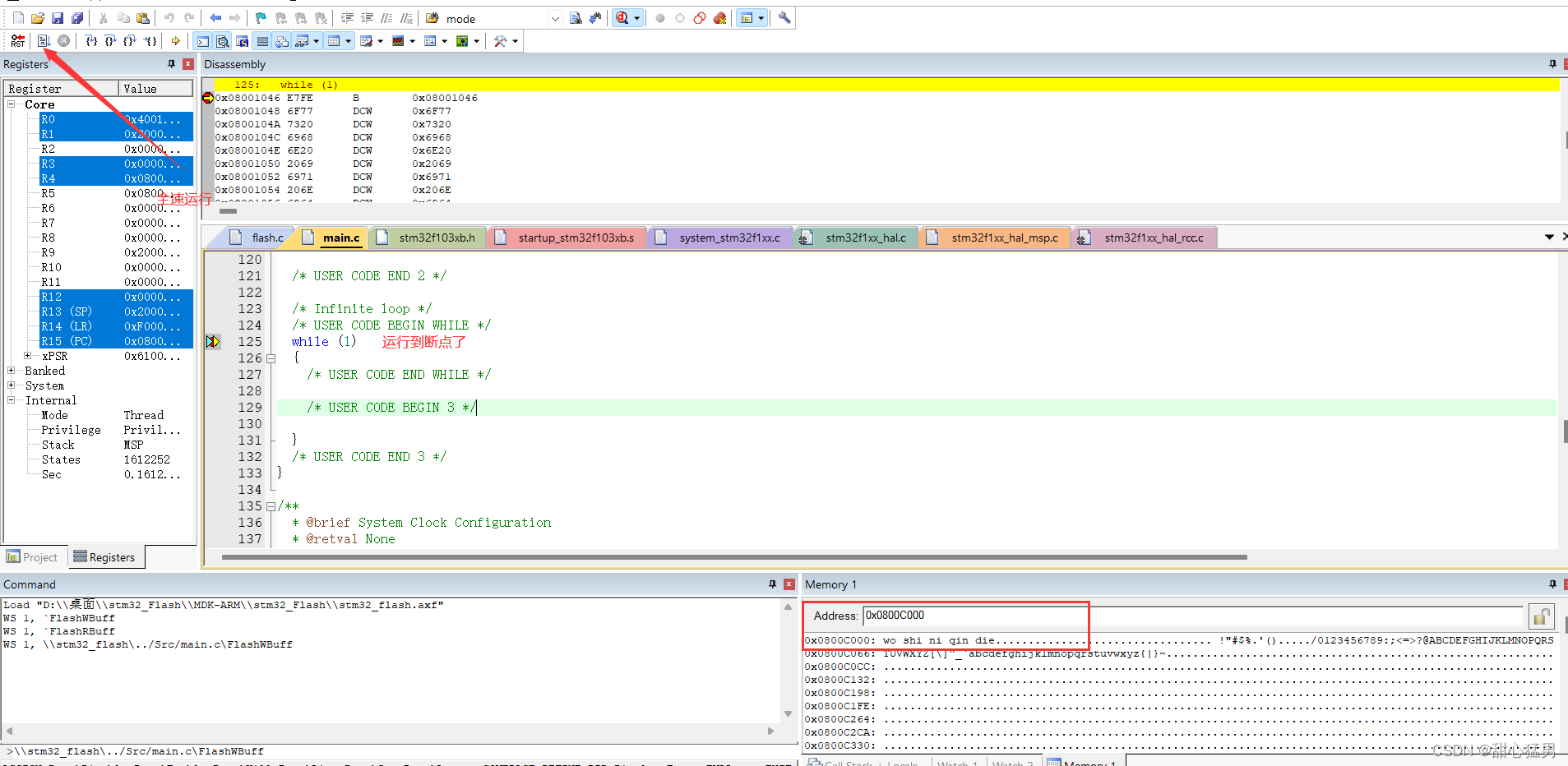Click the Run (go) debug icon
Screen dimensions: 1568x766
click(44, 41)
